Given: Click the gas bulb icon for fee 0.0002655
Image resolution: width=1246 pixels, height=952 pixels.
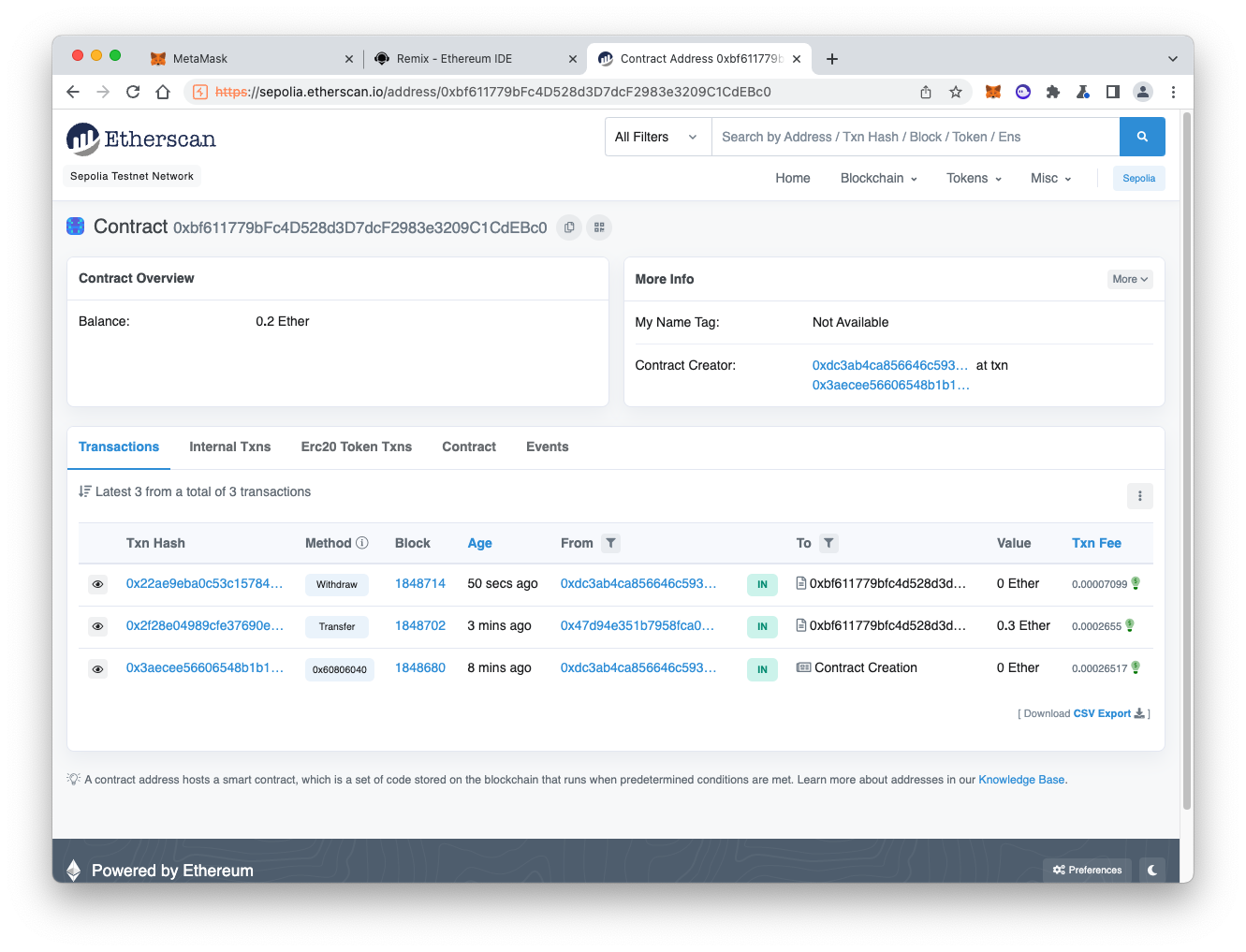Looking at the screenshot, I should [1130, 625].
